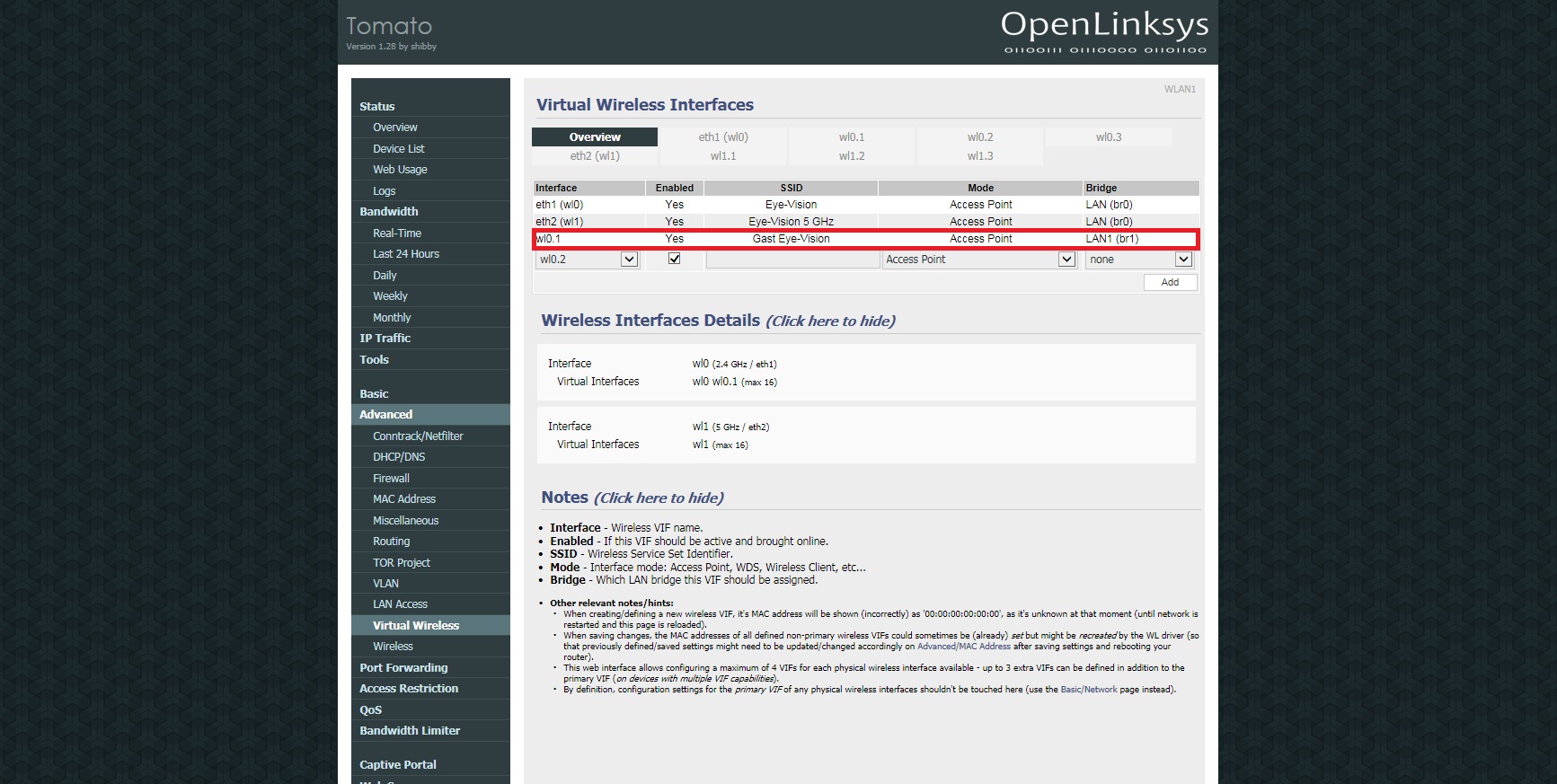Open the wl0.2 interface dropdown
Image resolution: width=1557 pixels, height=784 pixels.
(588, 260)
